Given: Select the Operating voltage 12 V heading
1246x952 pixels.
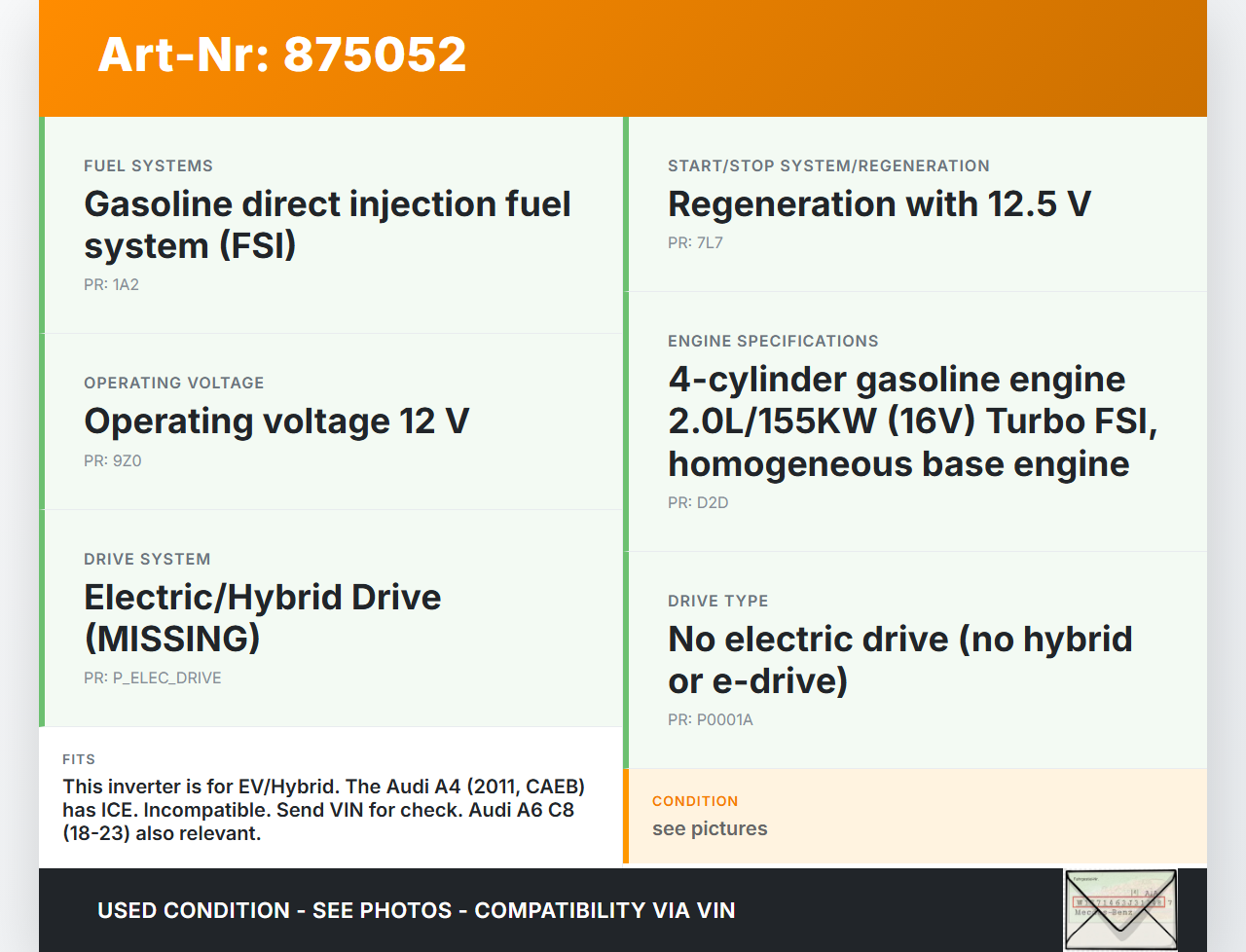Looking at the screenshot, I should coord(276,421).
